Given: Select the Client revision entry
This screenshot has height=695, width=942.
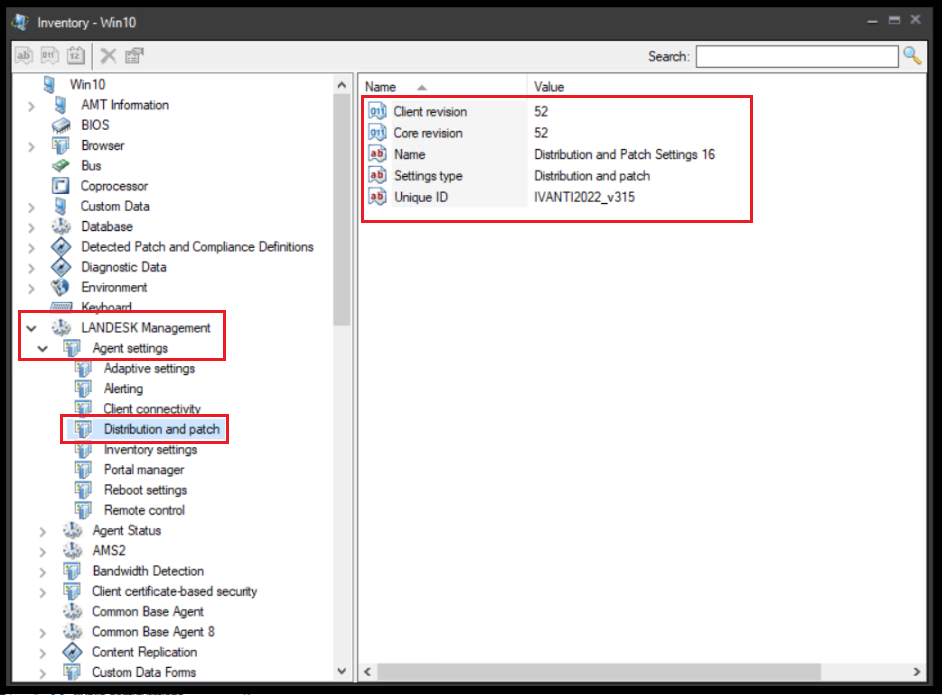Looking at the screenshot, I should 432,111.
